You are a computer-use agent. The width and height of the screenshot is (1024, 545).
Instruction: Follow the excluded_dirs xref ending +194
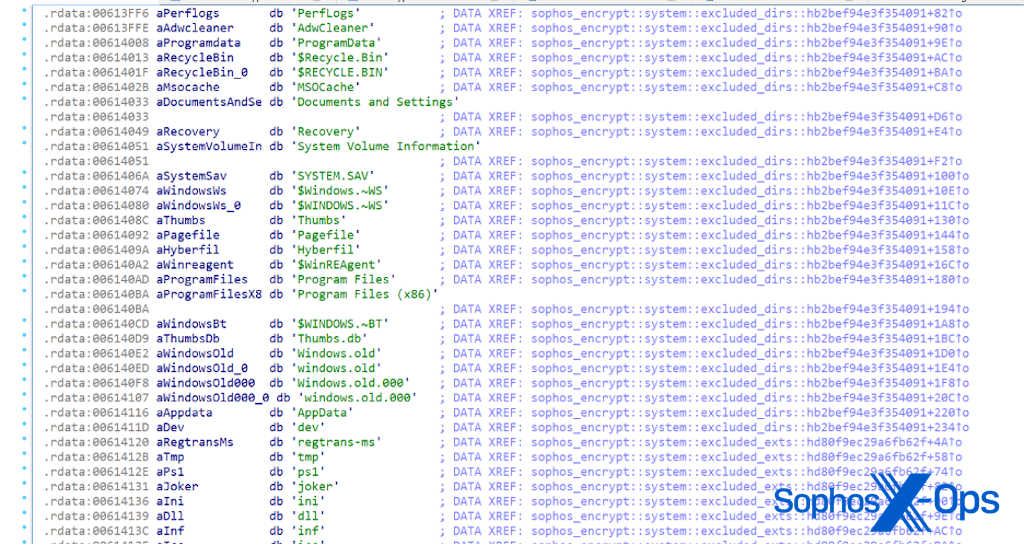click(750, 309)
